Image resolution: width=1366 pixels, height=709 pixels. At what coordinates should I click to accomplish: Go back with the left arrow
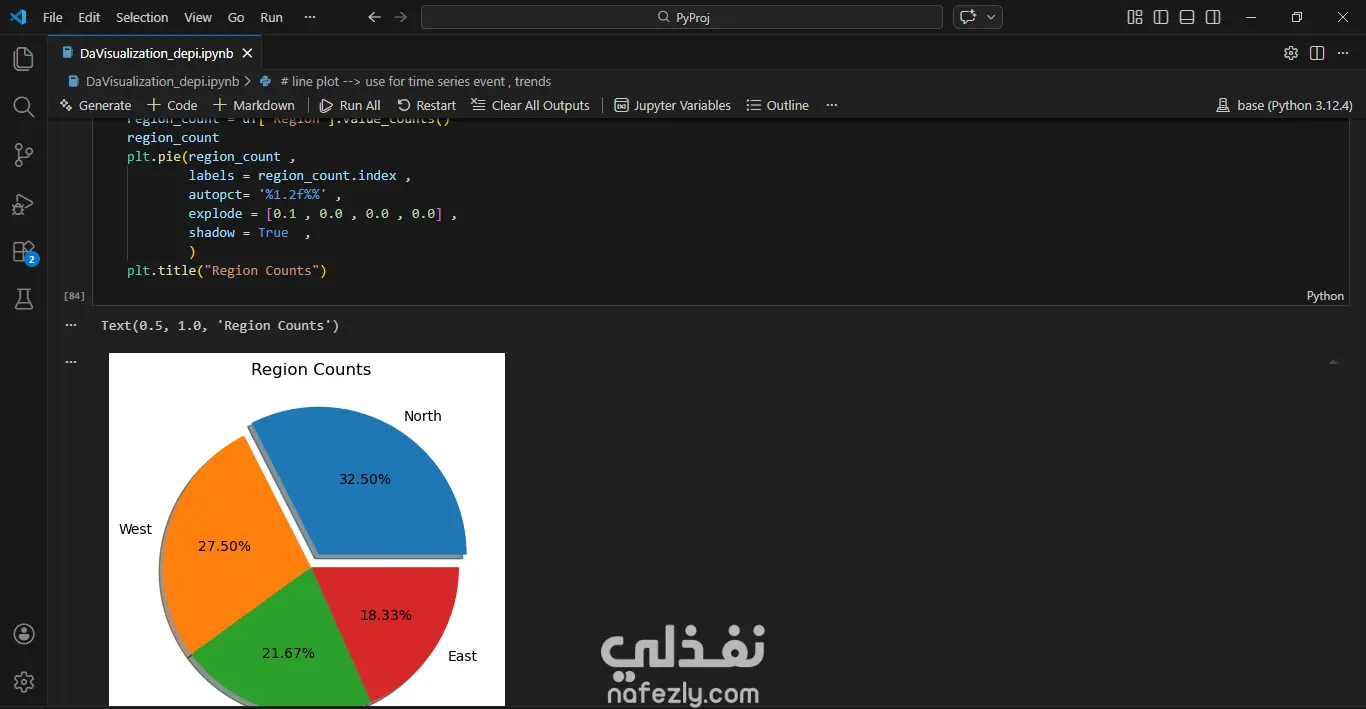374,17
